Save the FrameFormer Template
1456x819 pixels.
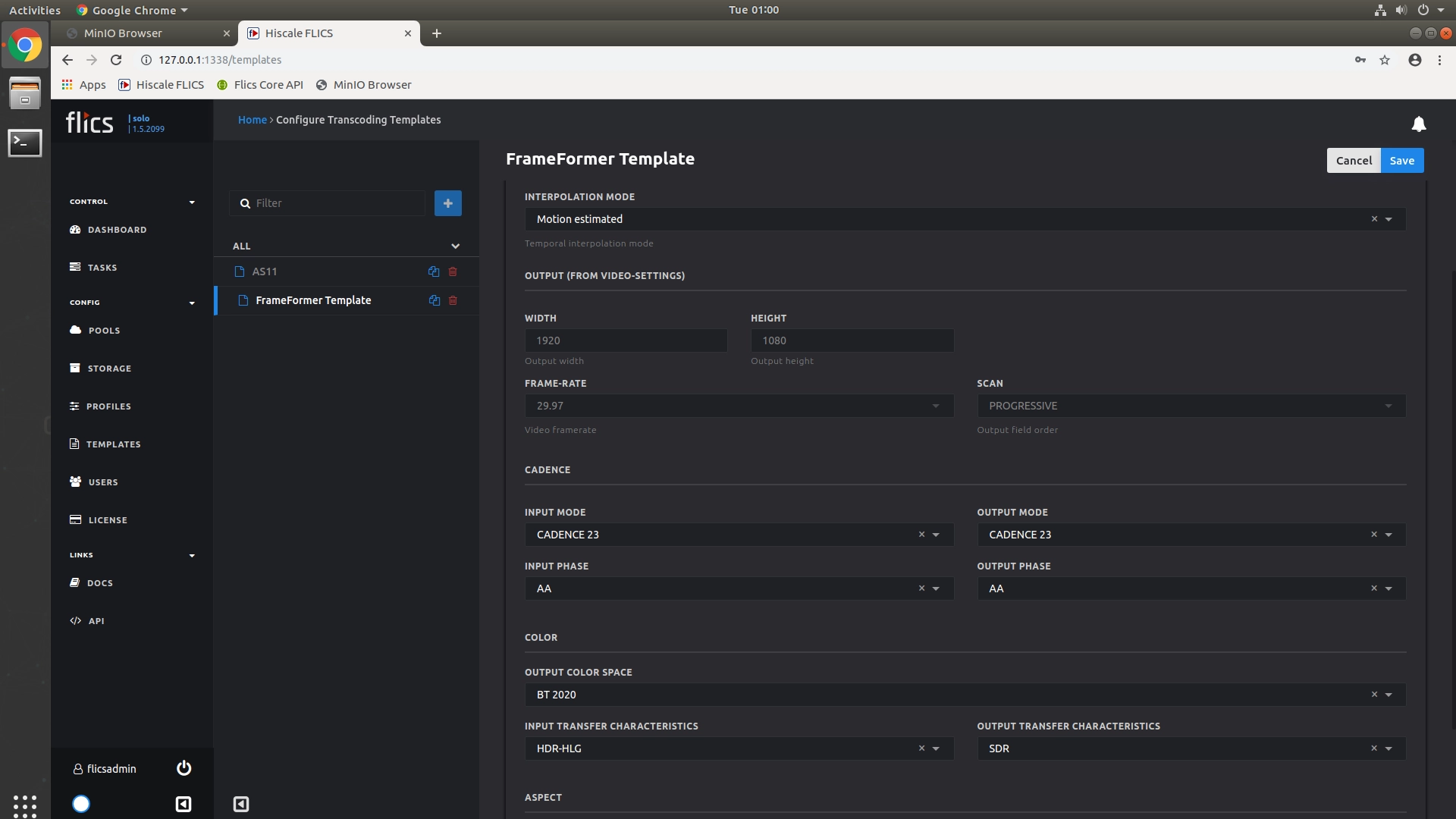(x=1401, y=161)
